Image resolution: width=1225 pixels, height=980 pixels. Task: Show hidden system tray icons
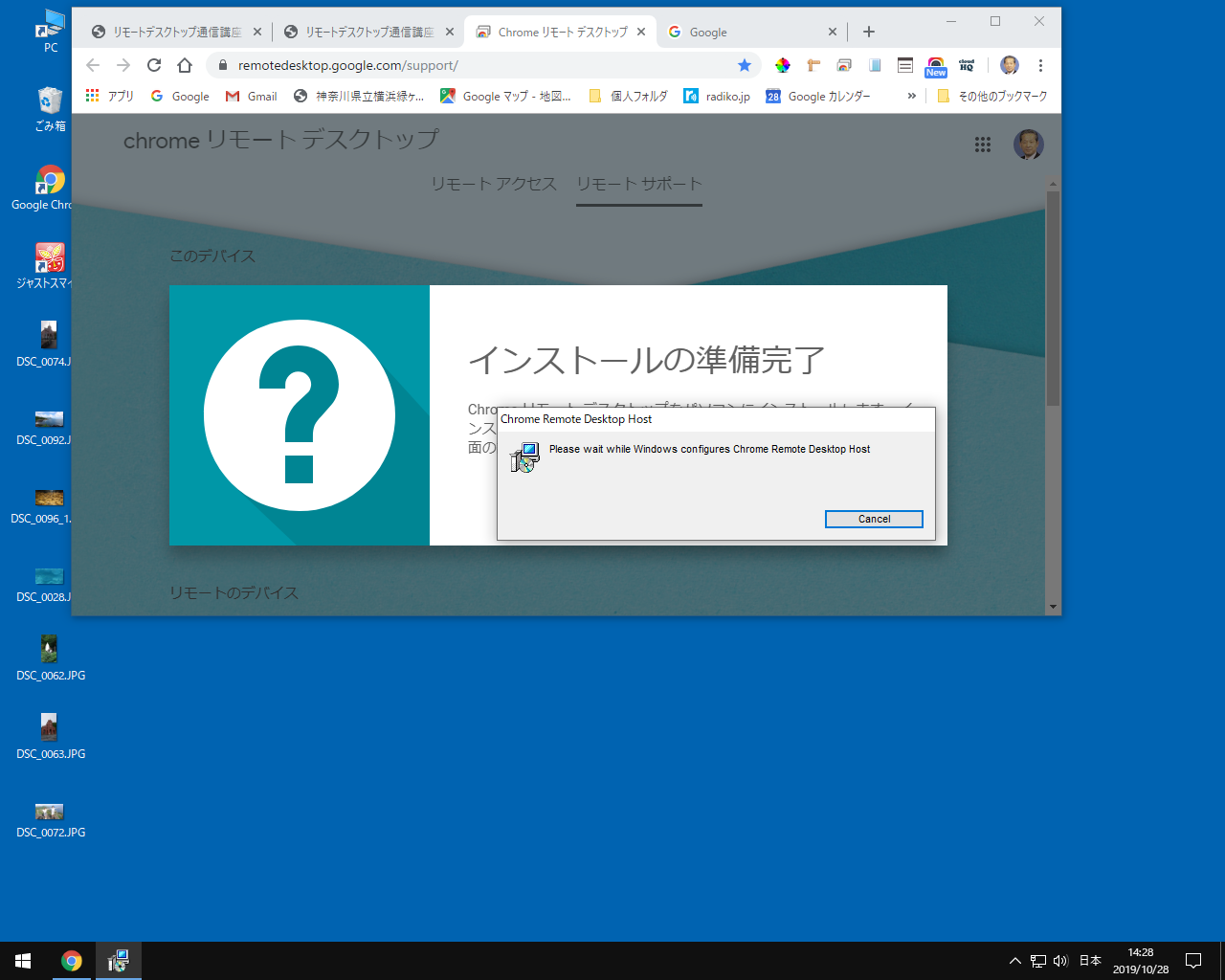[x=1015, y=961]
